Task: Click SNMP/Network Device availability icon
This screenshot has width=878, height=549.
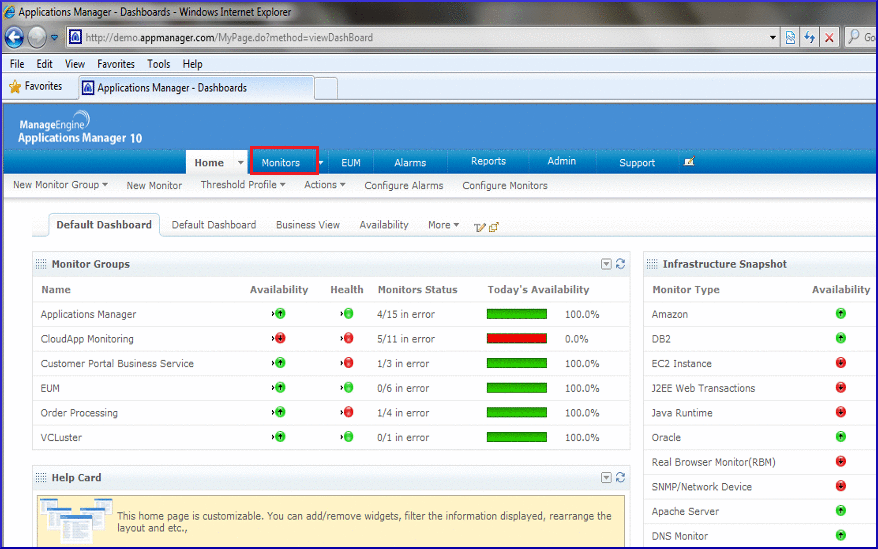Action: 840,486
